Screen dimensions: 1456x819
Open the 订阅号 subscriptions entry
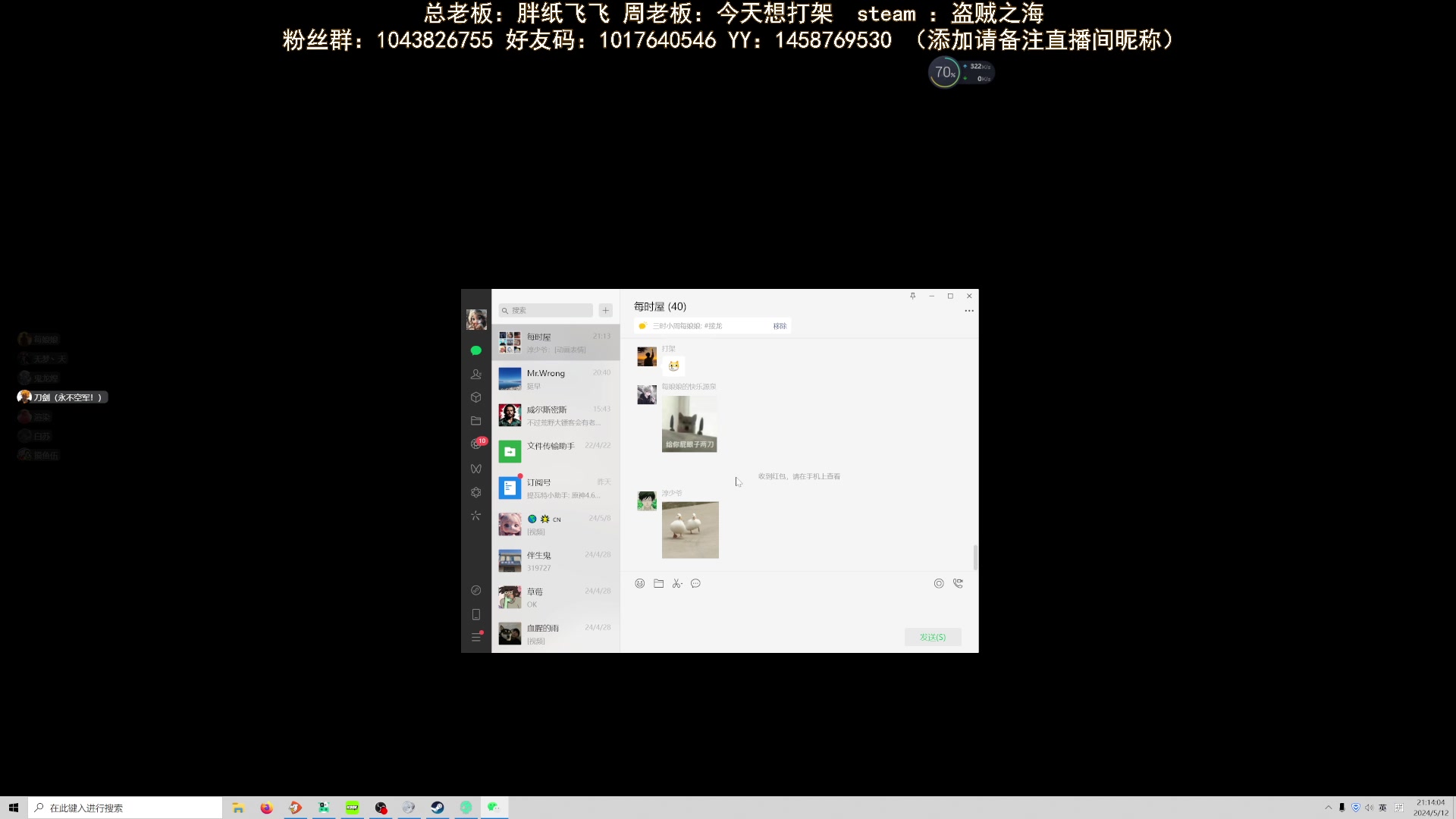556,488
